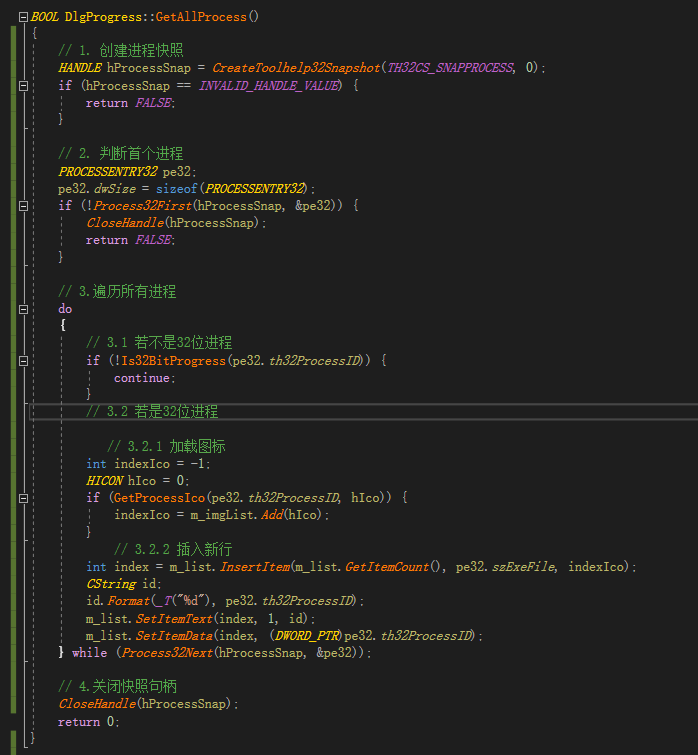This screenshot has width=698, height=755.
Task: Click 'HICON hIco = 0' line
Action: coord(138,481)
